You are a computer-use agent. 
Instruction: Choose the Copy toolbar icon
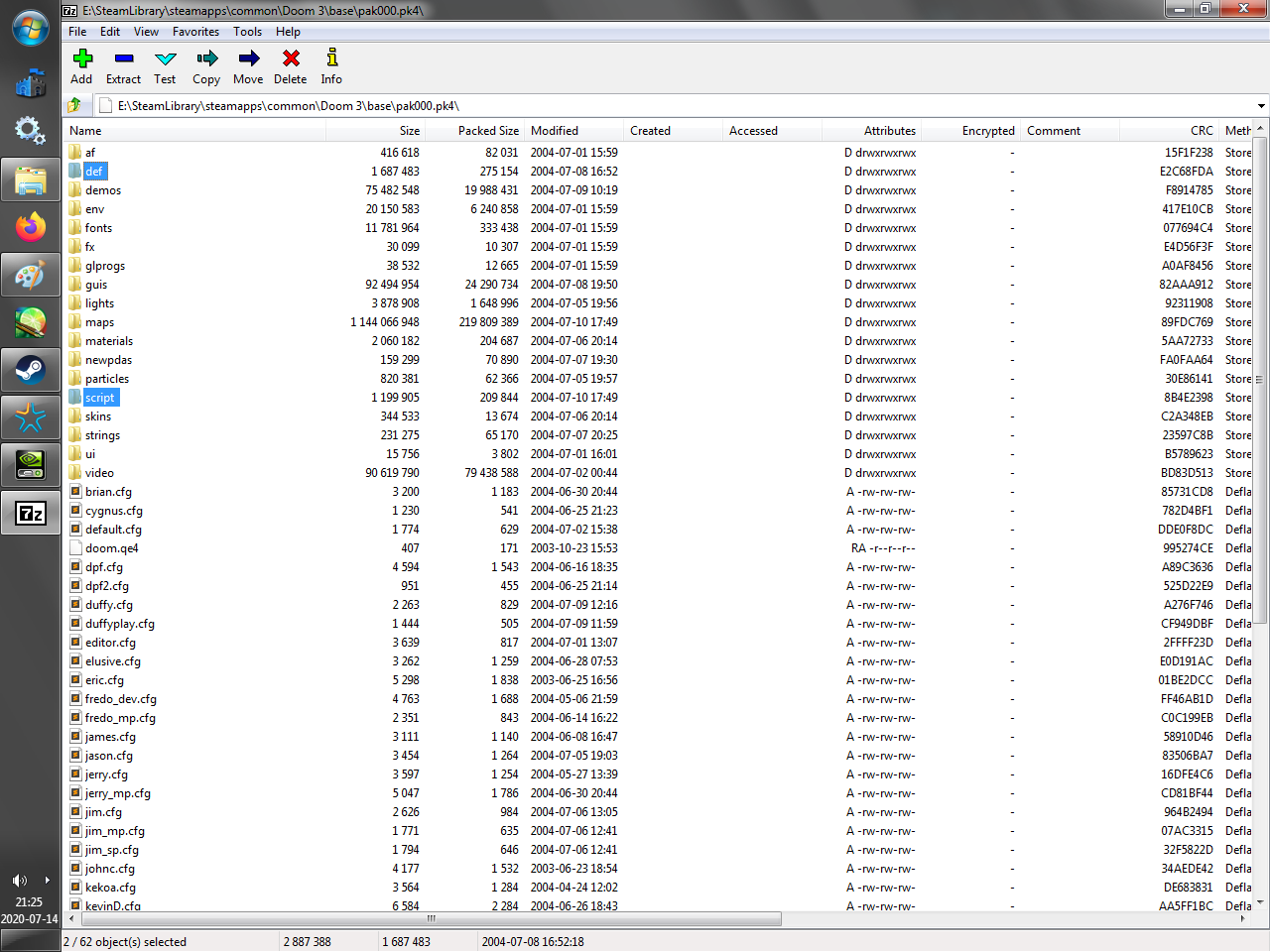click(206, 59)
